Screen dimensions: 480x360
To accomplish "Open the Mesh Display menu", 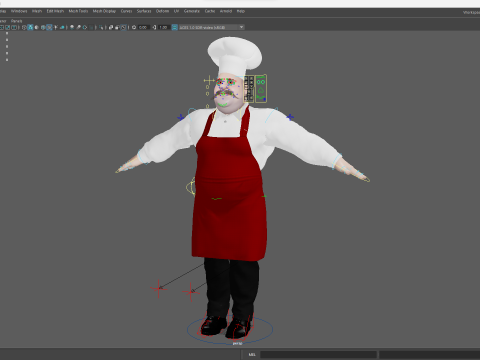I will [x=104, y=11].
